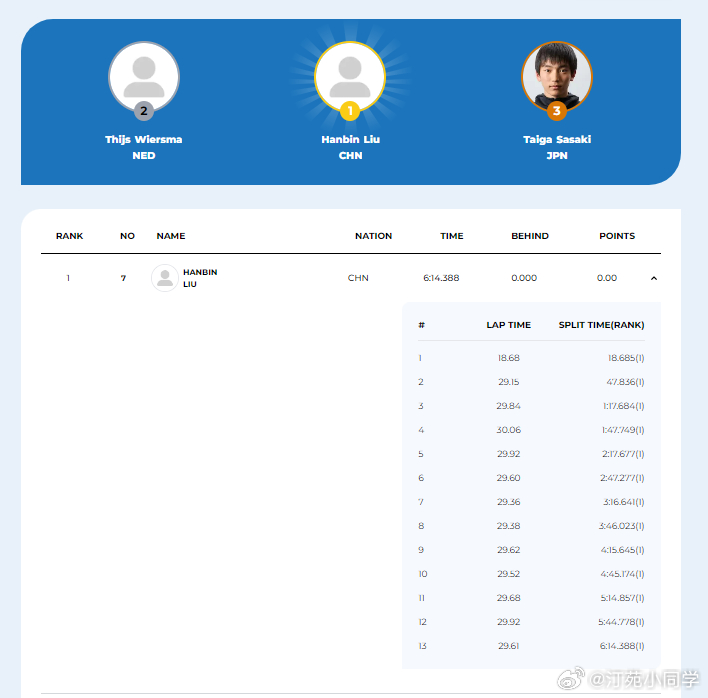Click the NATION column header
This screenshot has width=708, height=698.
pyautogui.click(x=373, y=236)
